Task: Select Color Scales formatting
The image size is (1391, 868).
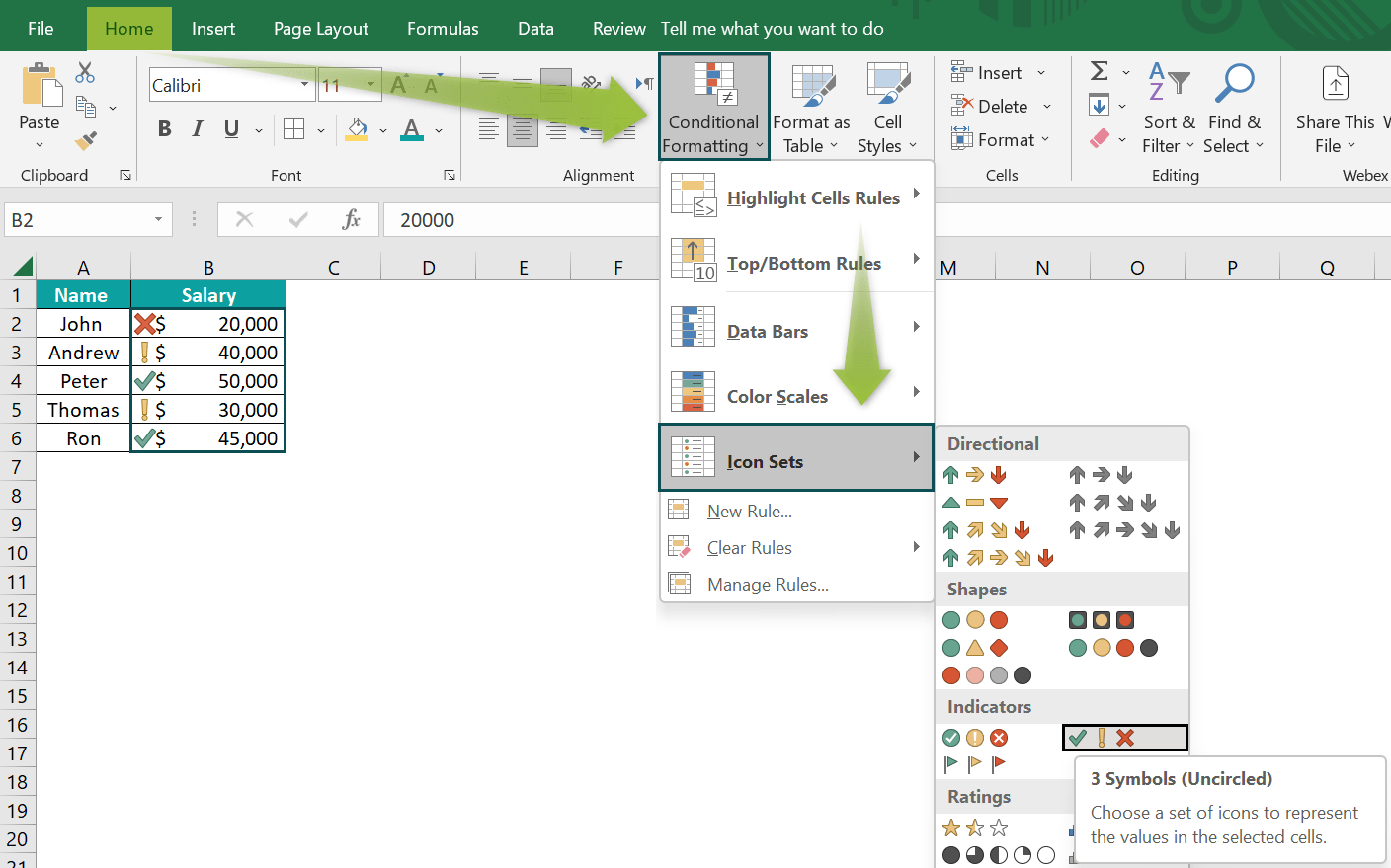Action: click(777, 396)
